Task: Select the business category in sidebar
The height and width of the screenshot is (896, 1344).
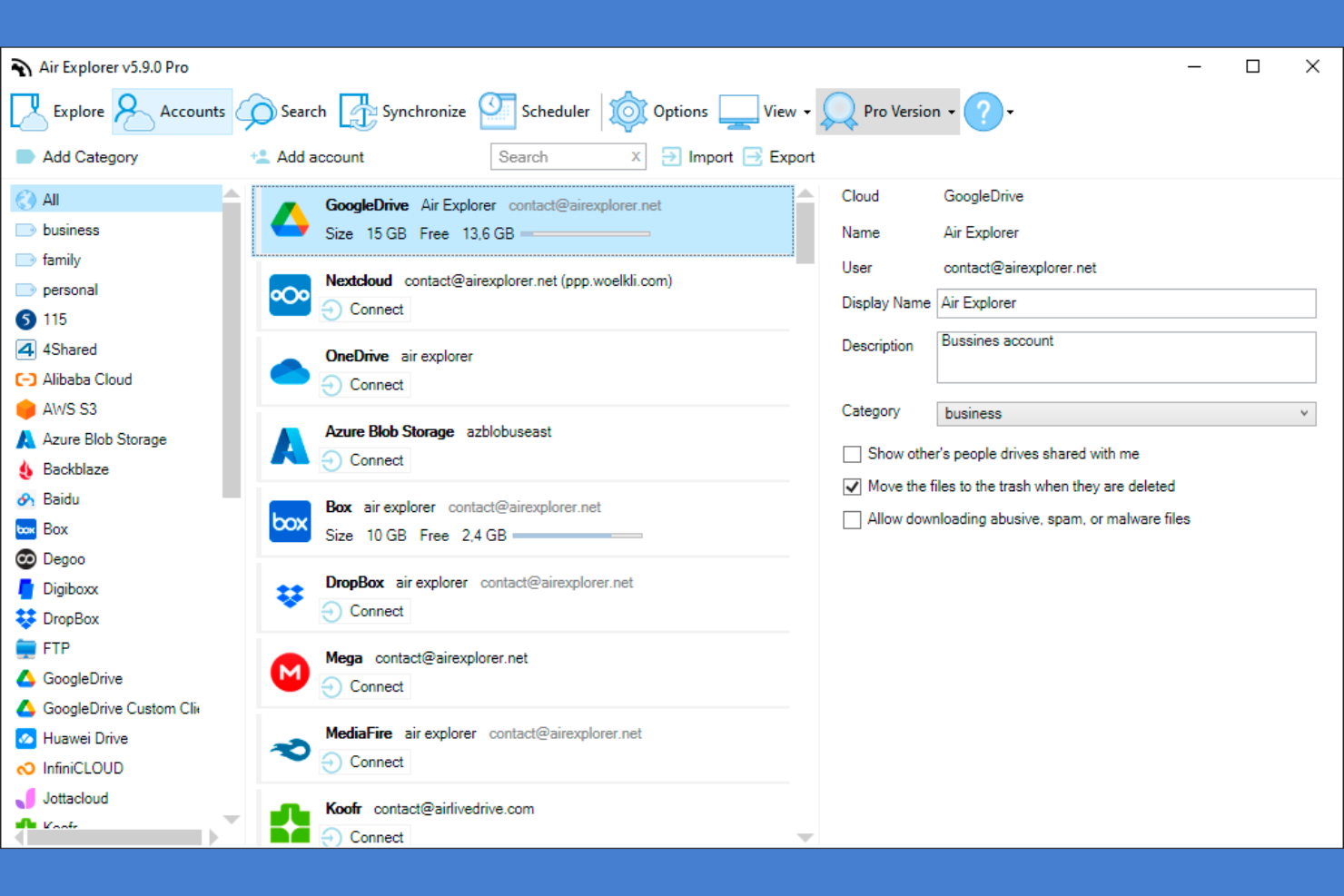Action: point(71,230)
